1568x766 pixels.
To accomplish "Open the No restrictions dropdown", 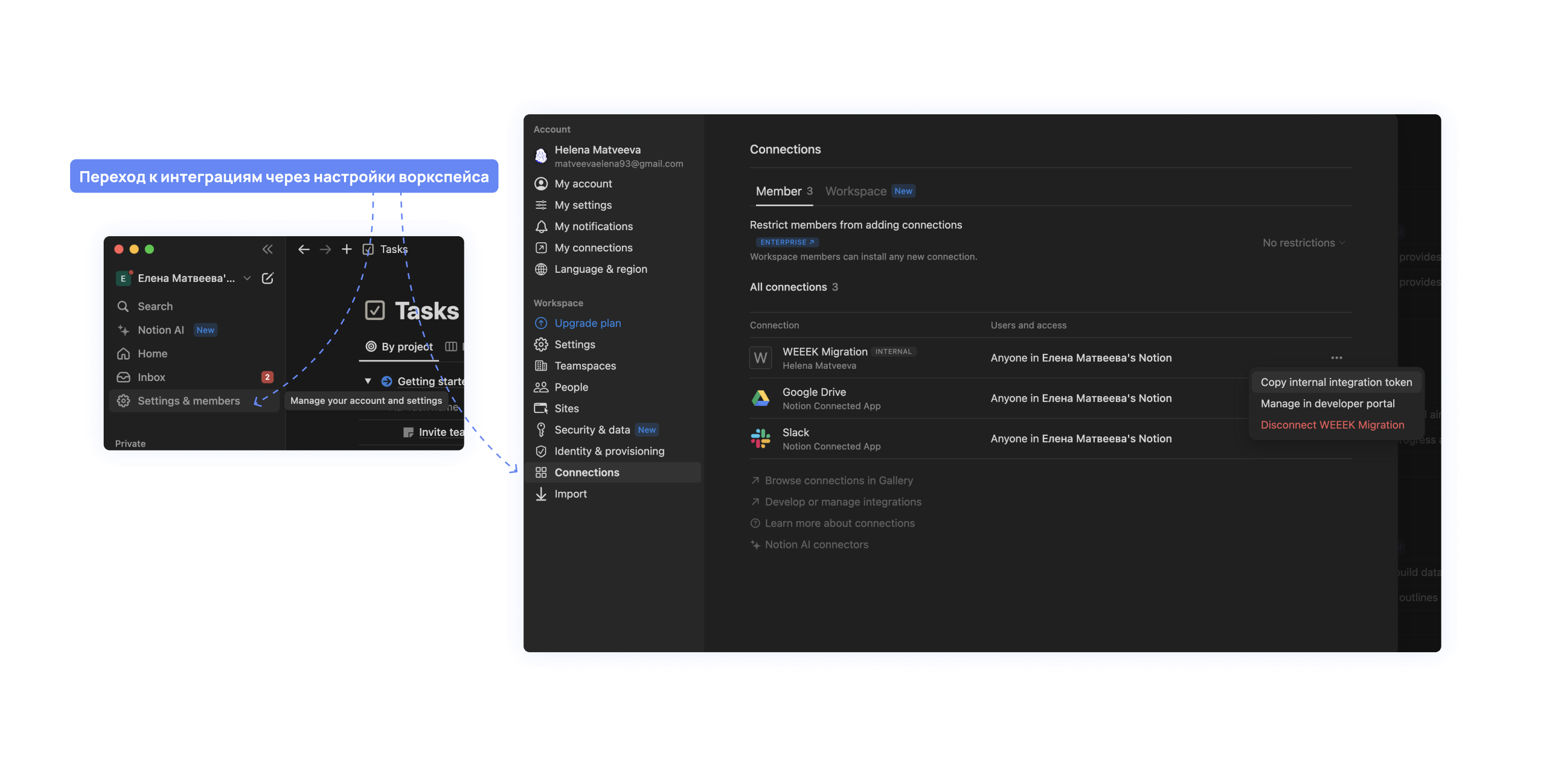I will coord(1303,243).
